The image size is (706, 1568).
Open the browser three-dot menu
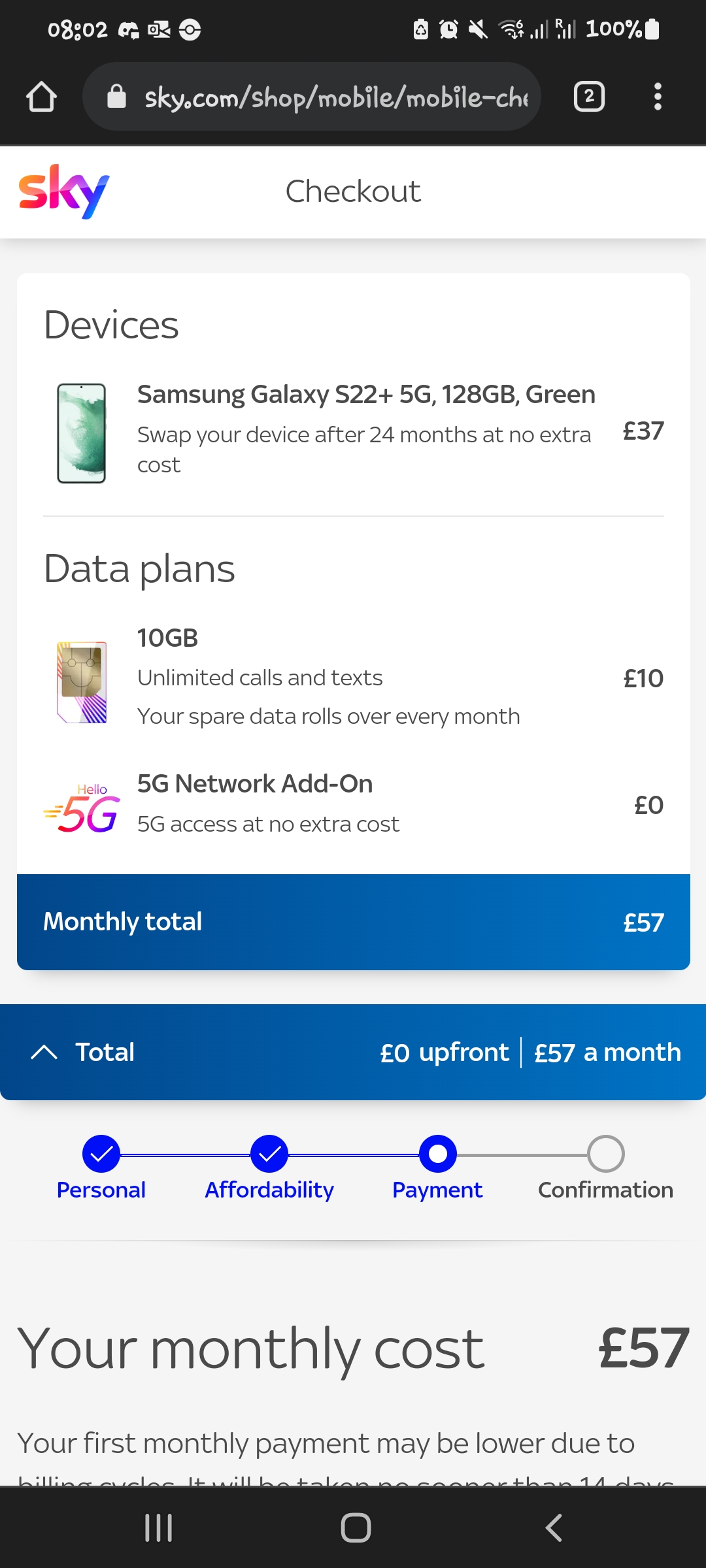point(658,97)
